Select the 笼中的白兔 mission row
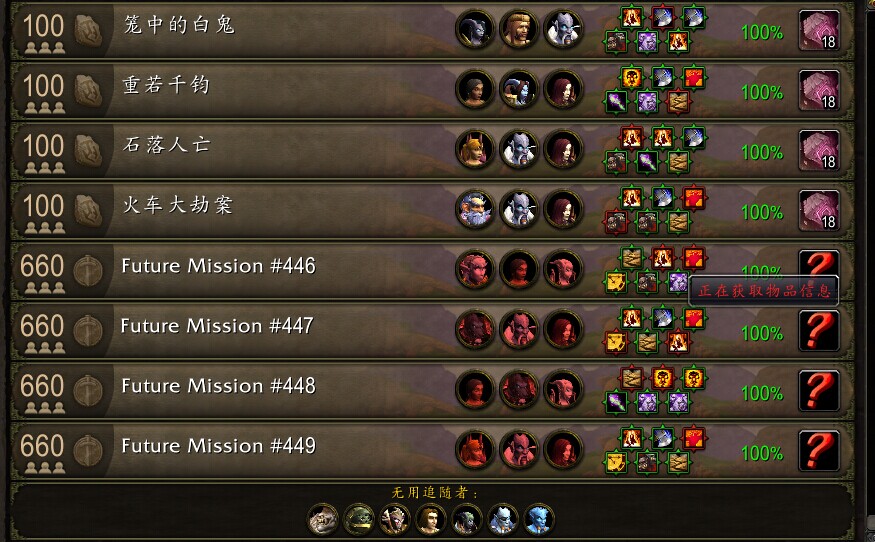Viewport: 875px width, 542px height. point(431,30)
